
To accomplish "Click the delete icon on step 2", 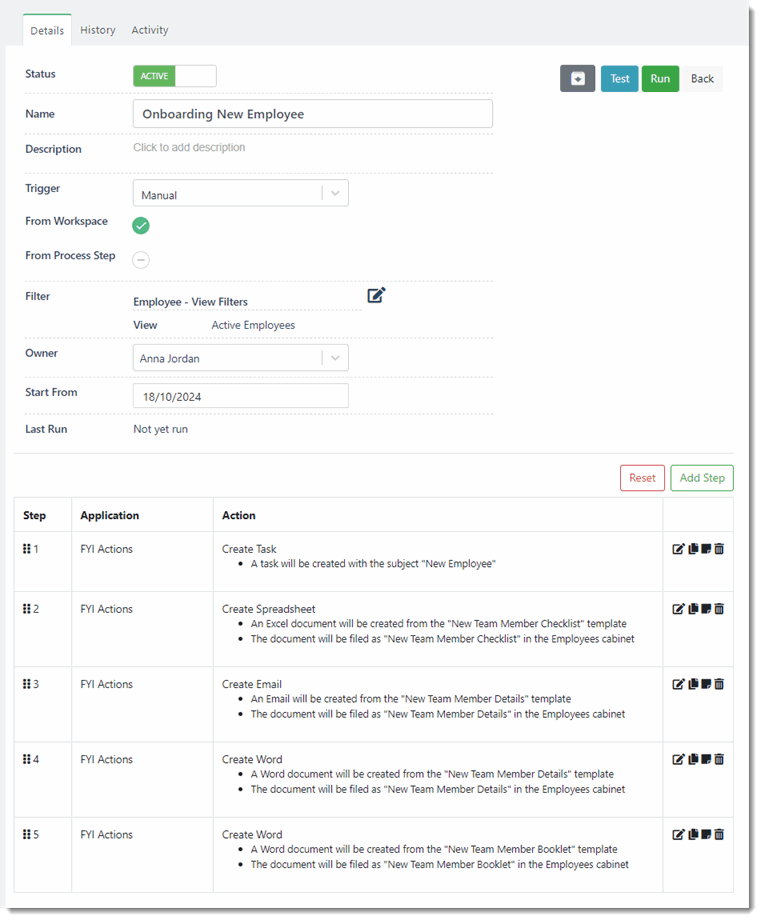I will (x=719, y=608).
